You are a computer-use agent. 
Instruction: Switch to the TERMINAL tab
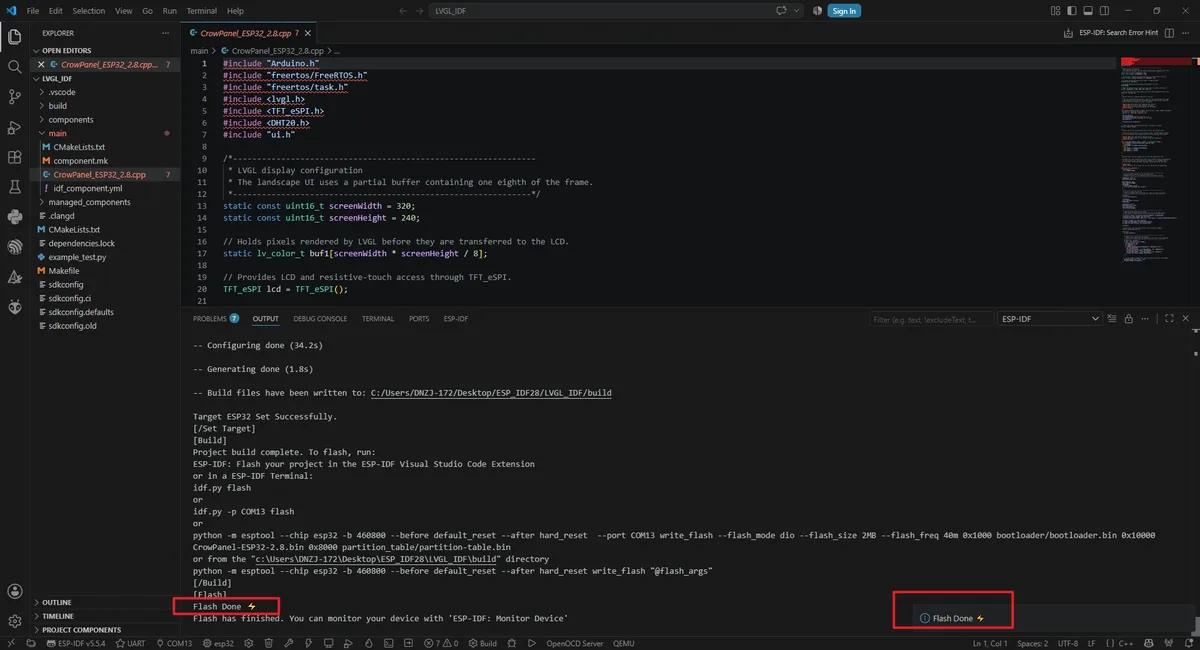point(378,319)
